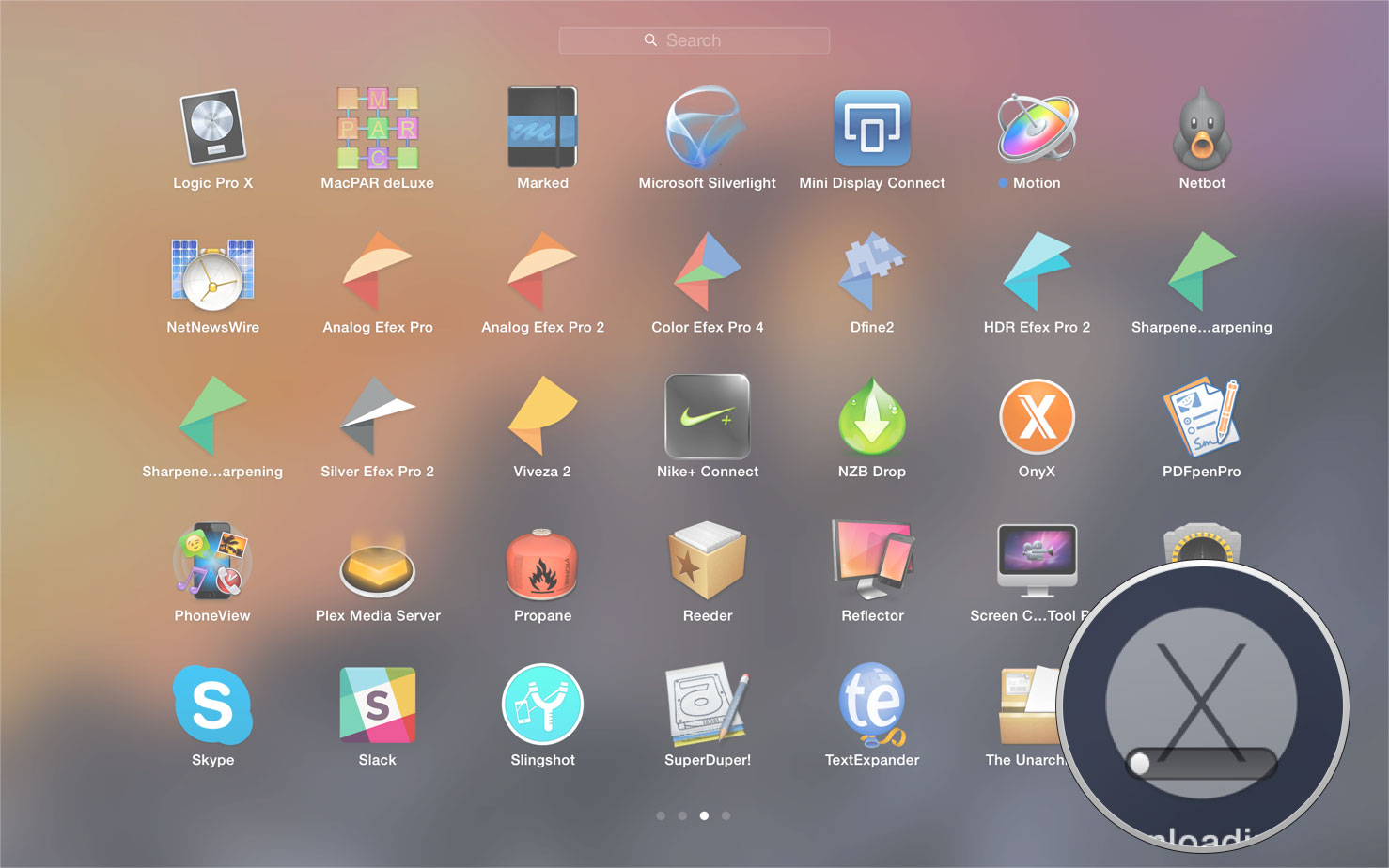The width and height of the screenshot is (1389, 868).
Task: Open the Marked app icon
Action: (542, 127)
